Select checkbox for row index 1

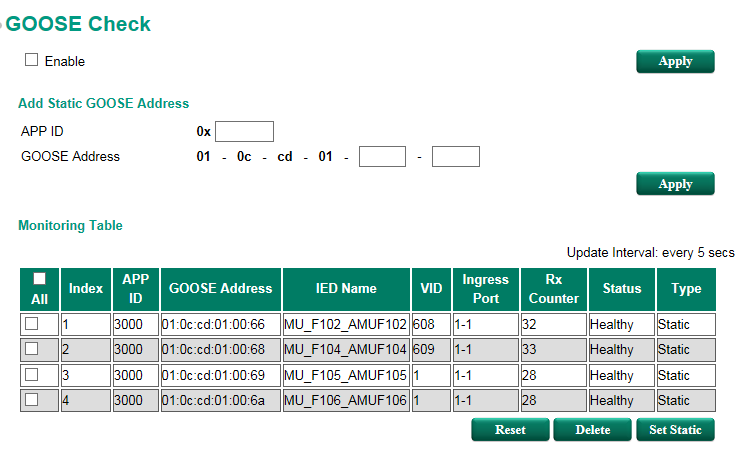pyautogui.click(x=32, y=323)
